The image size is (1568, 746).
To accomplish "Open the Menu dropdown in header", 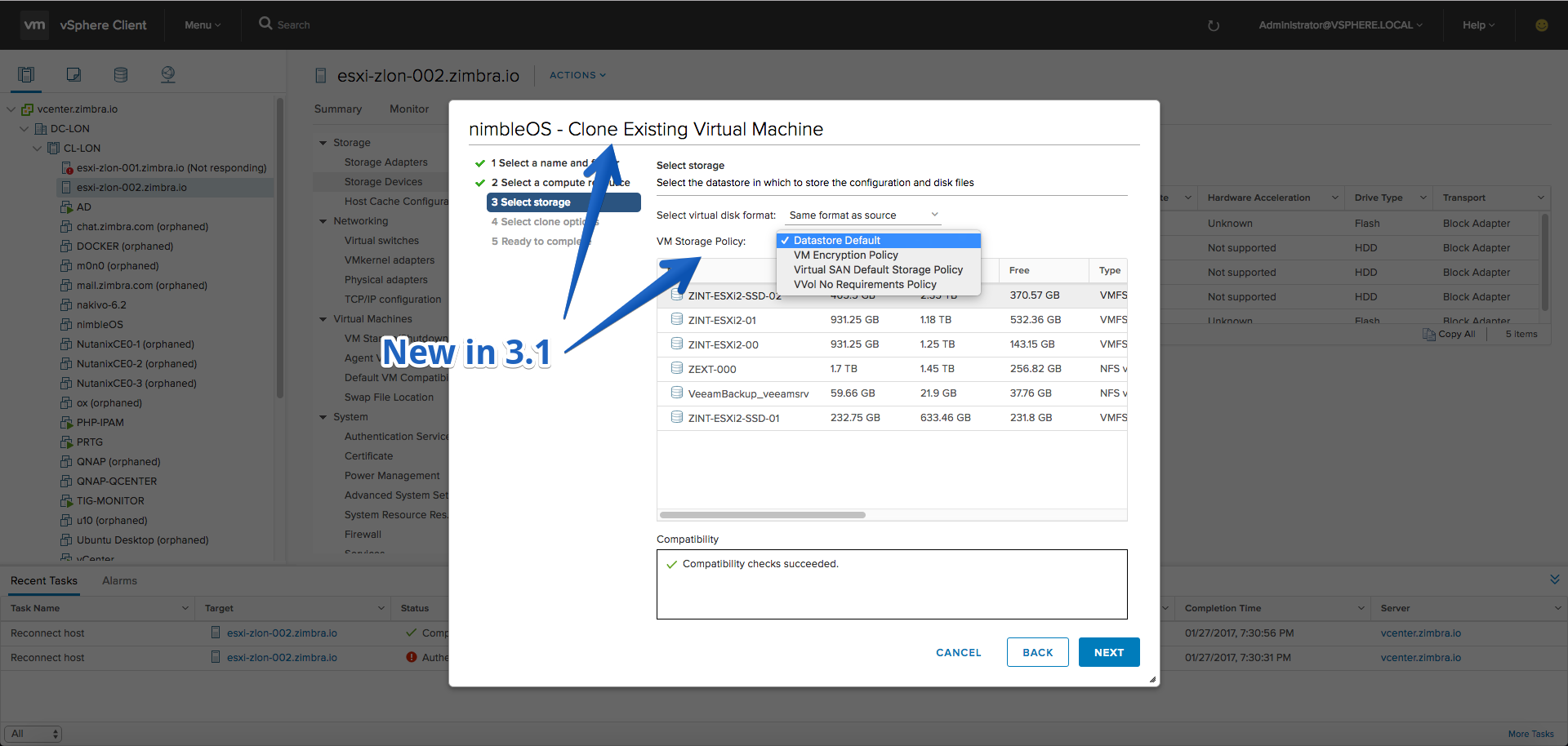I will click(203, 25).
